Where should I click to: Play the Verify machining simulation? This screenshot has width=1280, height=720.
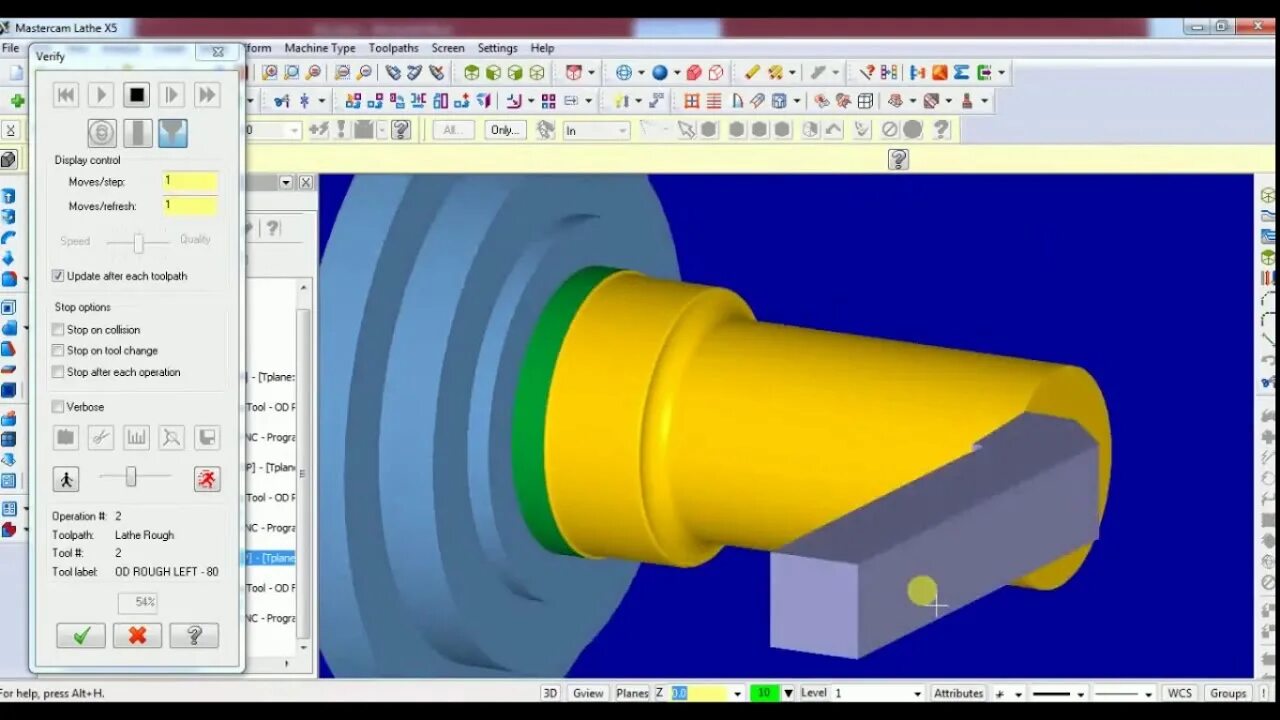pos(101,95)
